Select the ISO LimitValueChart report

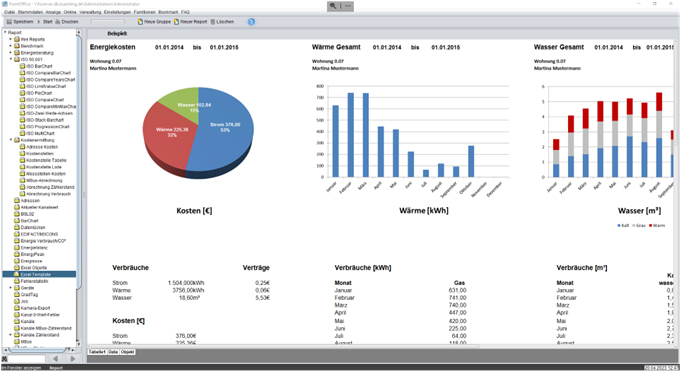43,86
